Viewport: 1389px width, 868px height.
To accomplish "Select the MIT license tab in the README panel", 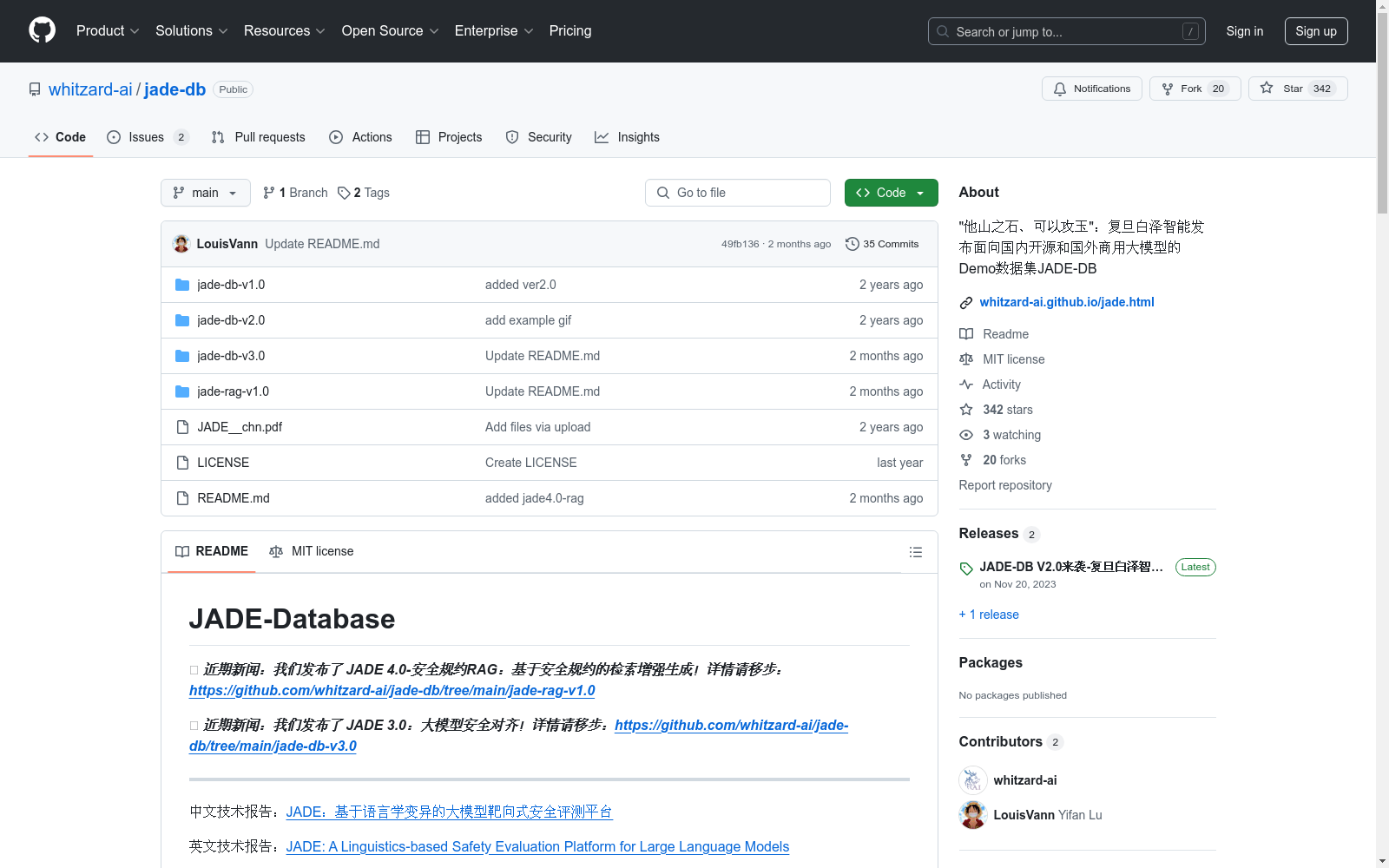I will click(312, 551).
